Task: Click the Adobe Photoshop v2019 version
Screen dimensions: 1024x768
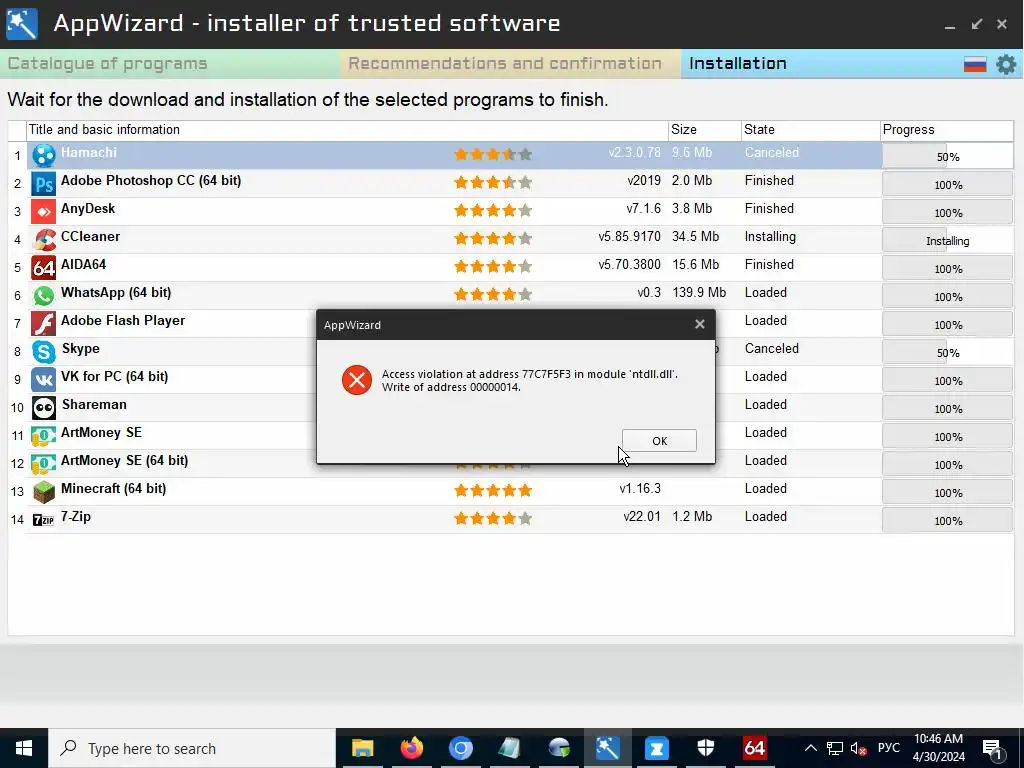Action: pyautogui.click(x=644, y=180)
